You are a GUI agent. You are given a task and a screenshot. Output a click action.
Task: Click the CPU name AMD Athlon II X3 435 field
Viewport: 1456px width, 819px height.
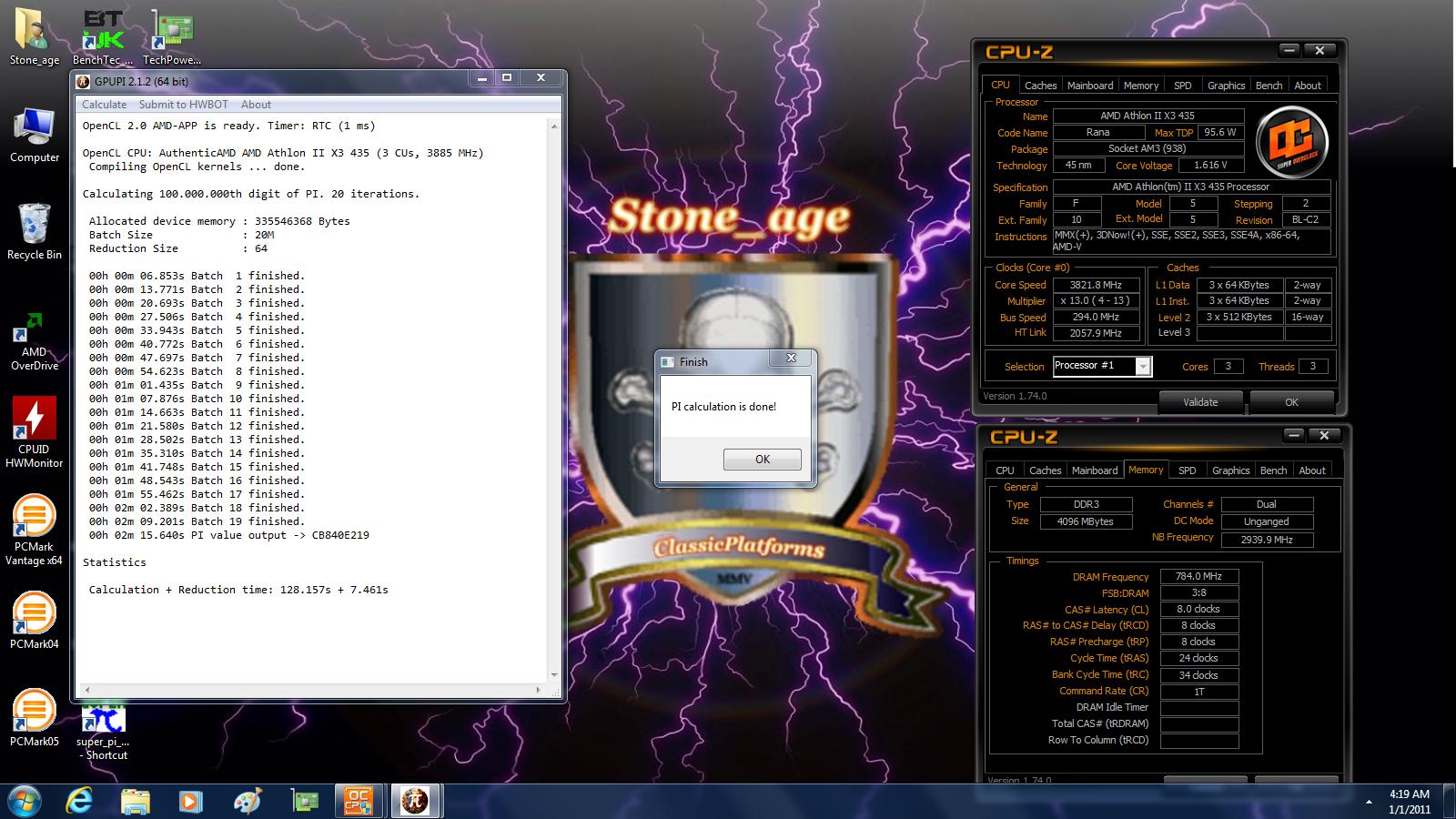pyautogui.click(x=1148, y=116)
